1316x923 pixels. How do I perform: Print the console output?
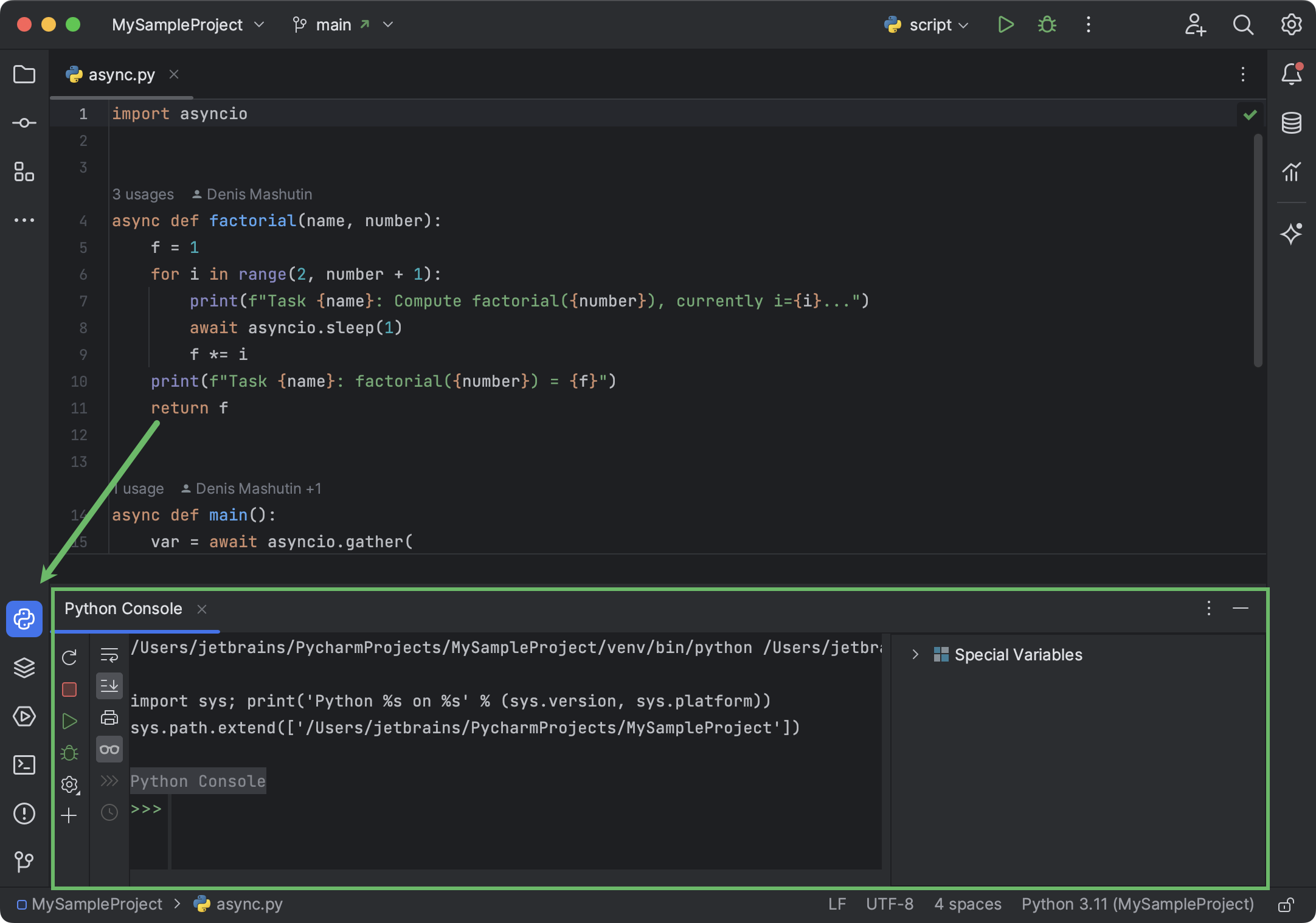109,717
